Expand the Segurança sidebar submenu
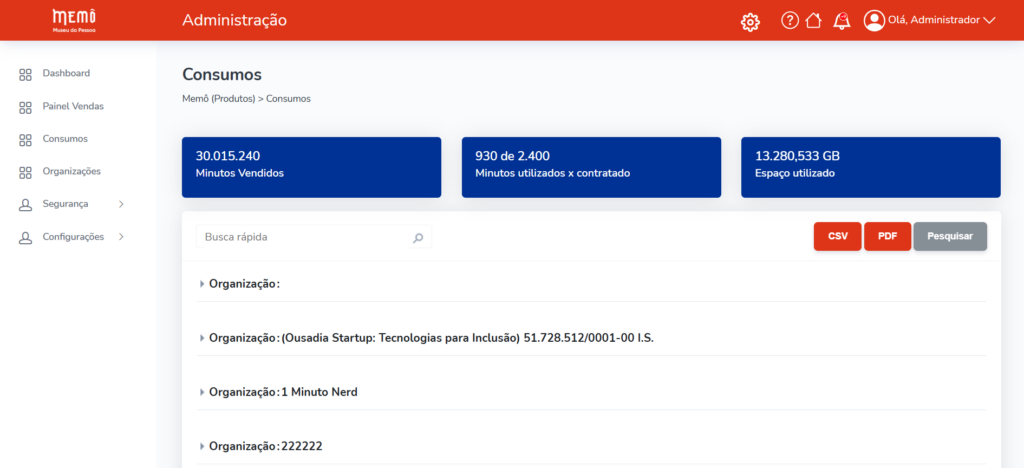Viewport: 1024px width, 468px height. 121,204
